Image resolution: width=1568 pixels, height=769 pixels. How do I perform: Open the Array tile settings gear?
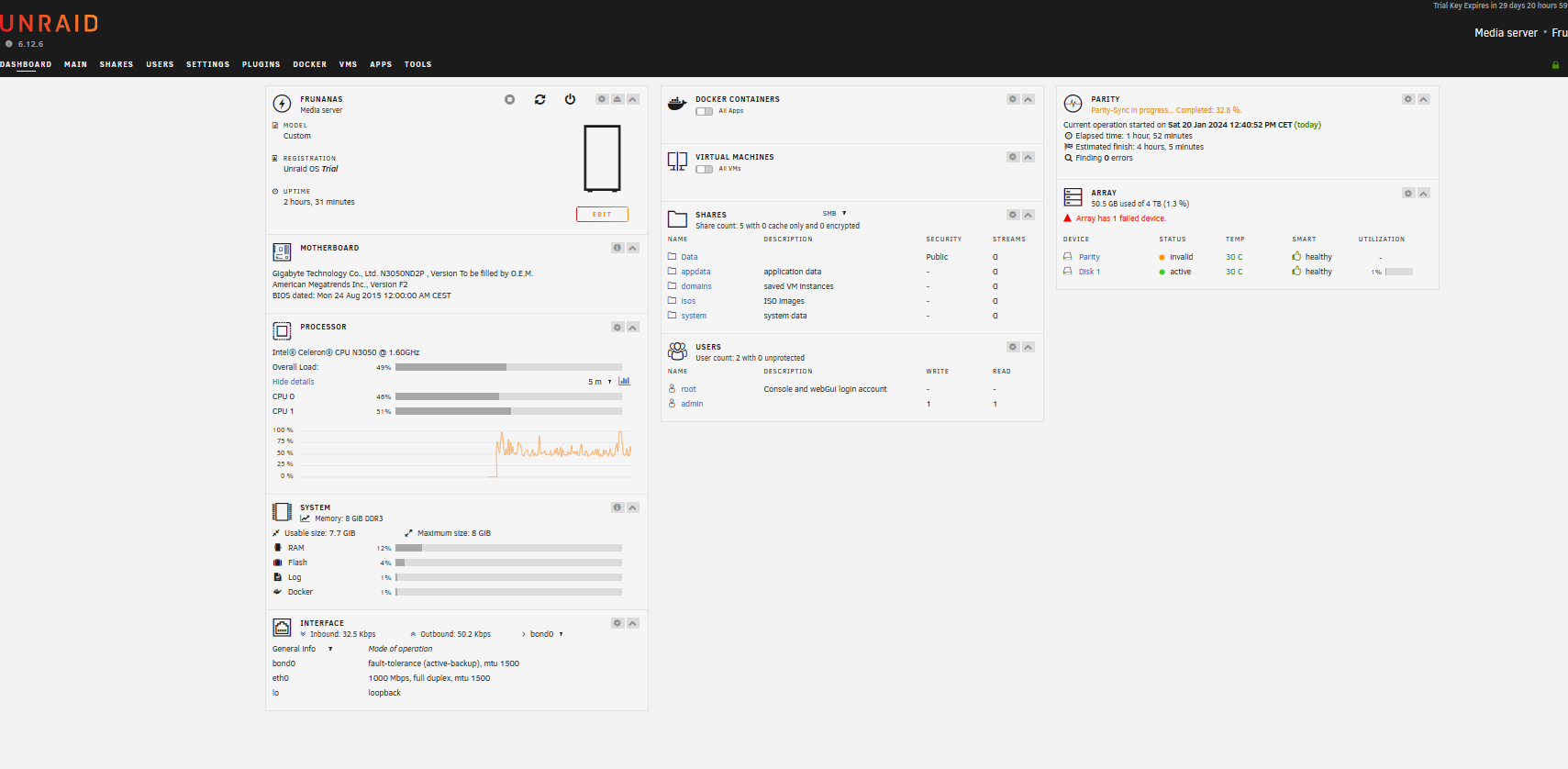point(1408,193)
